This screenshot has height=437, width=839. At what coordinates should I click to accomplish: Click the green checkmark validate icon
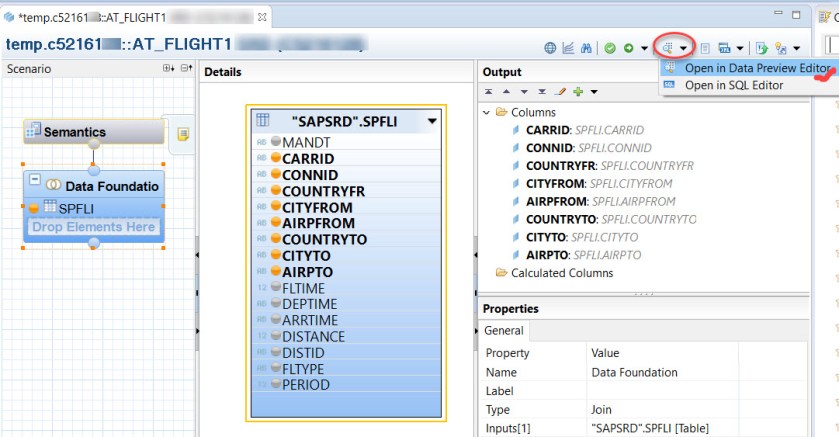[x=609, y=48]
